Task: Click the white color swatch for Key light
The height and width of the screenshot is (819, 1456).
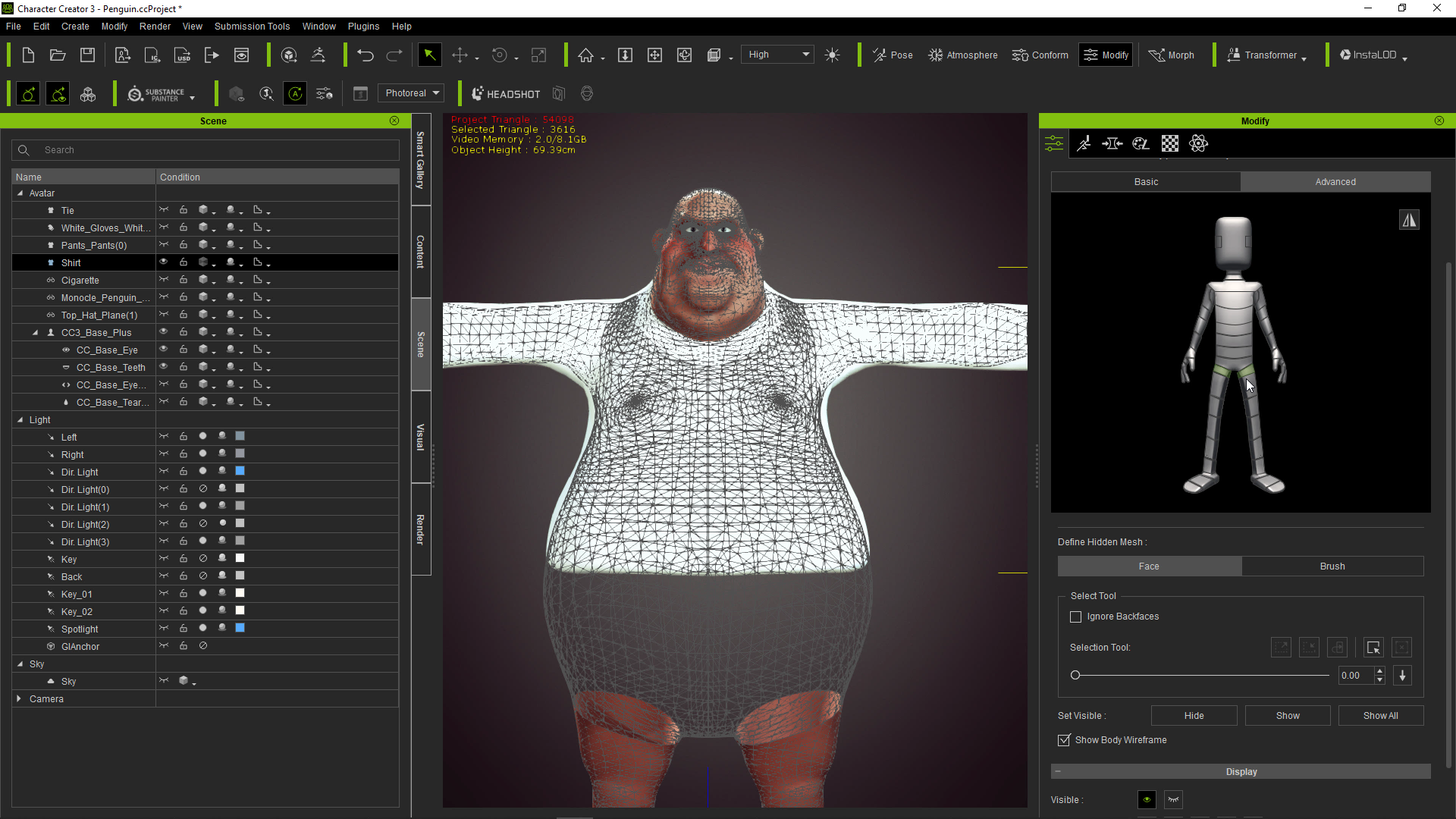Action: tap(240, 558)
